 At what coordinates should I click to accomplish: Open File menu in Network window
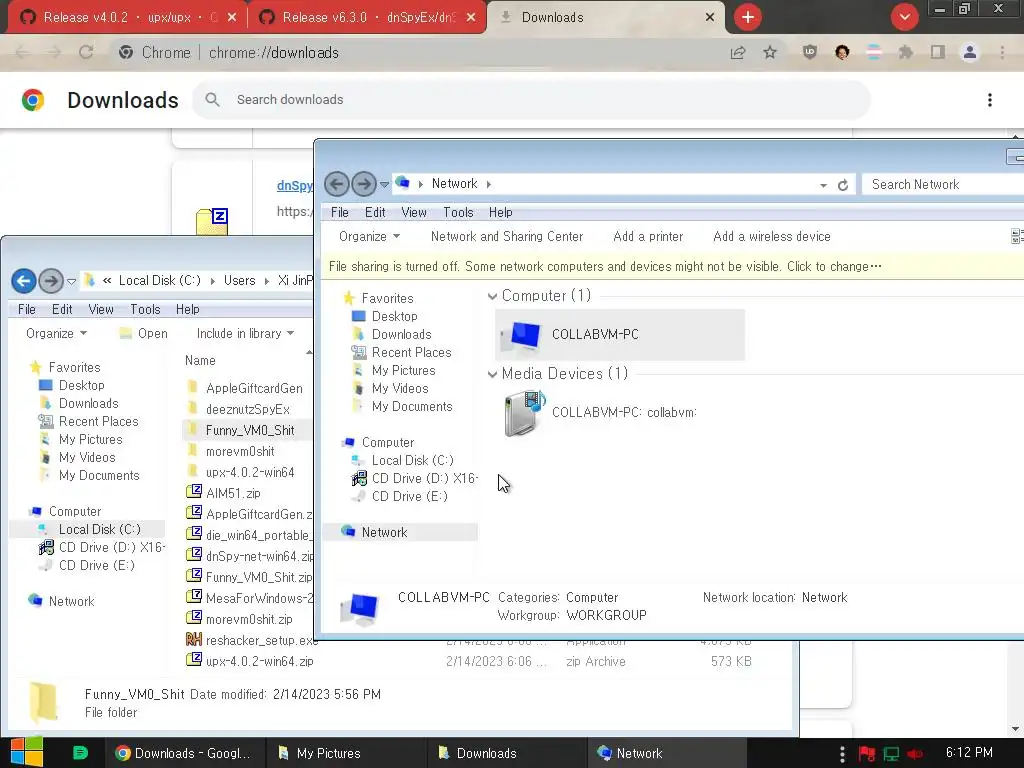(340, 212)
